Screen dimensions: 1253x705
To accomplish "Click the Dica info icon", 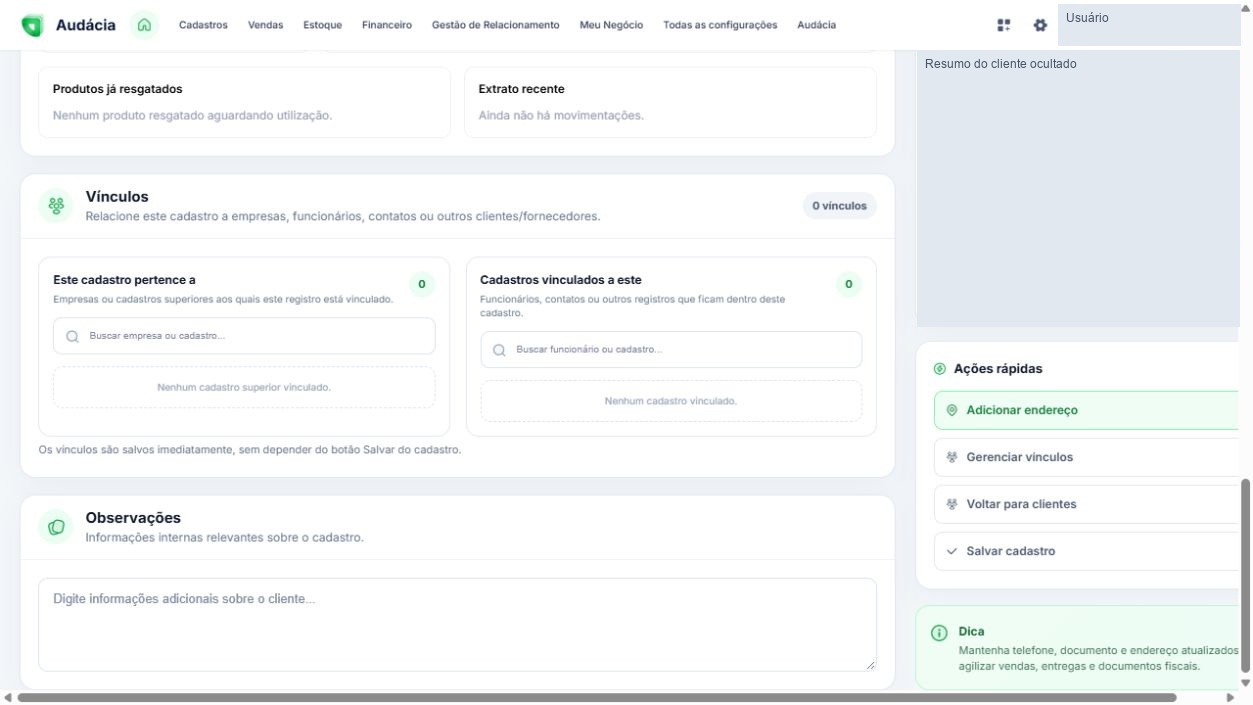I will point(939,633).
